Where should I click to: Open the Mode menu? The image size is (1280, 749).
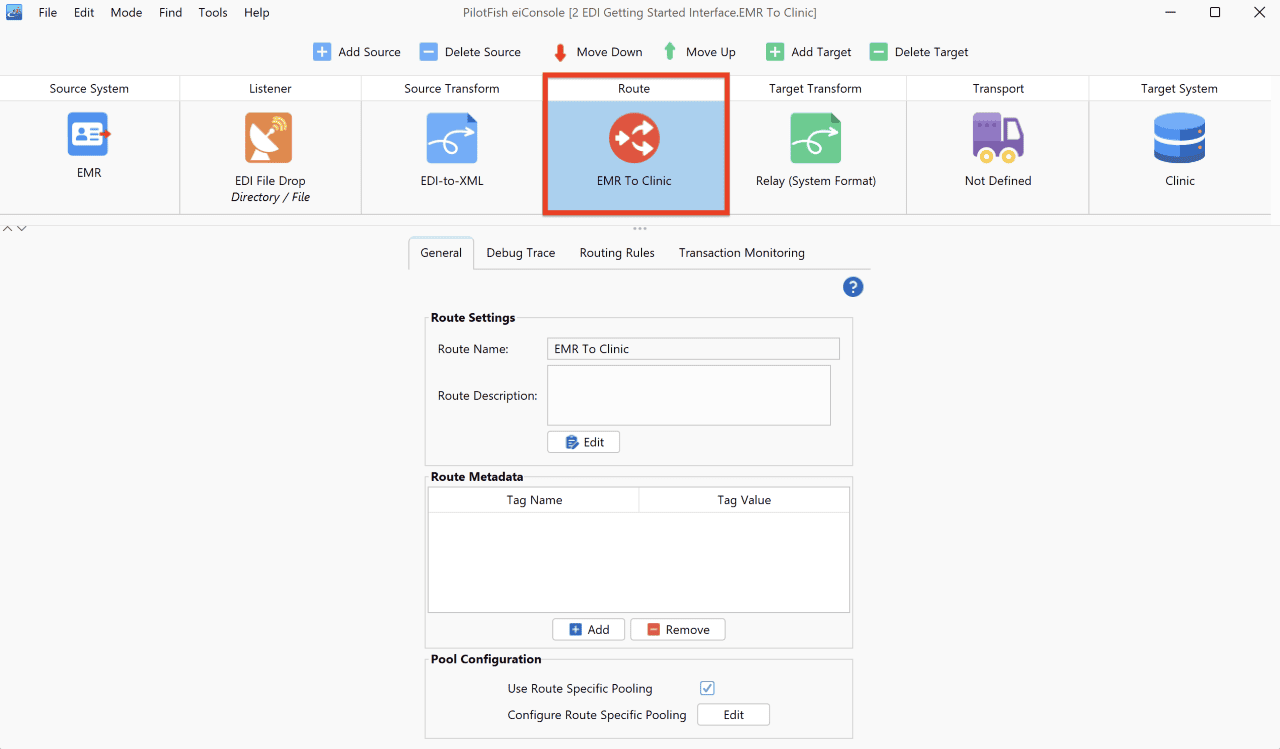(x=126, y=13)
